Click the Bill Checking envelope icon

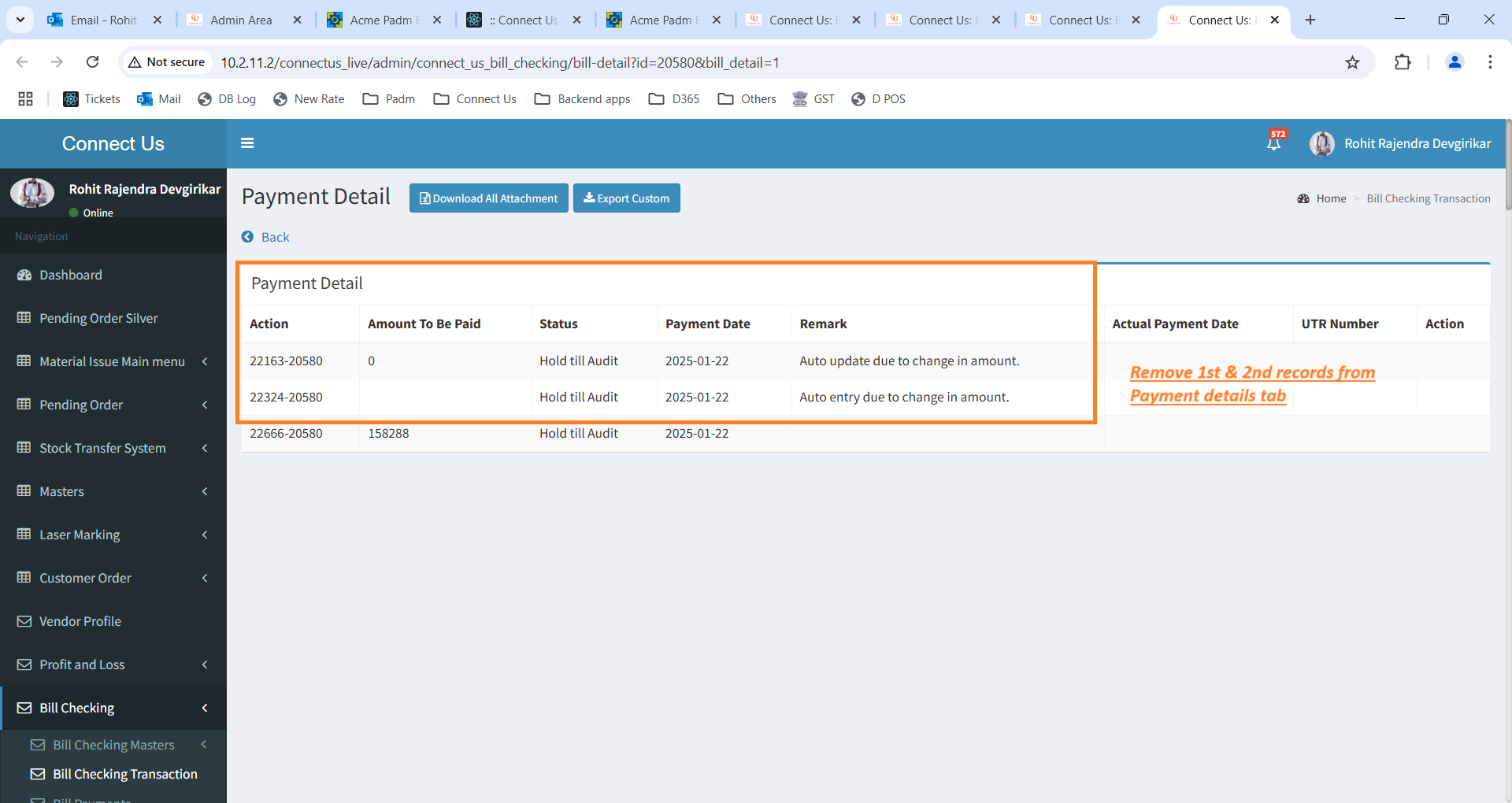tap(24, 708)
